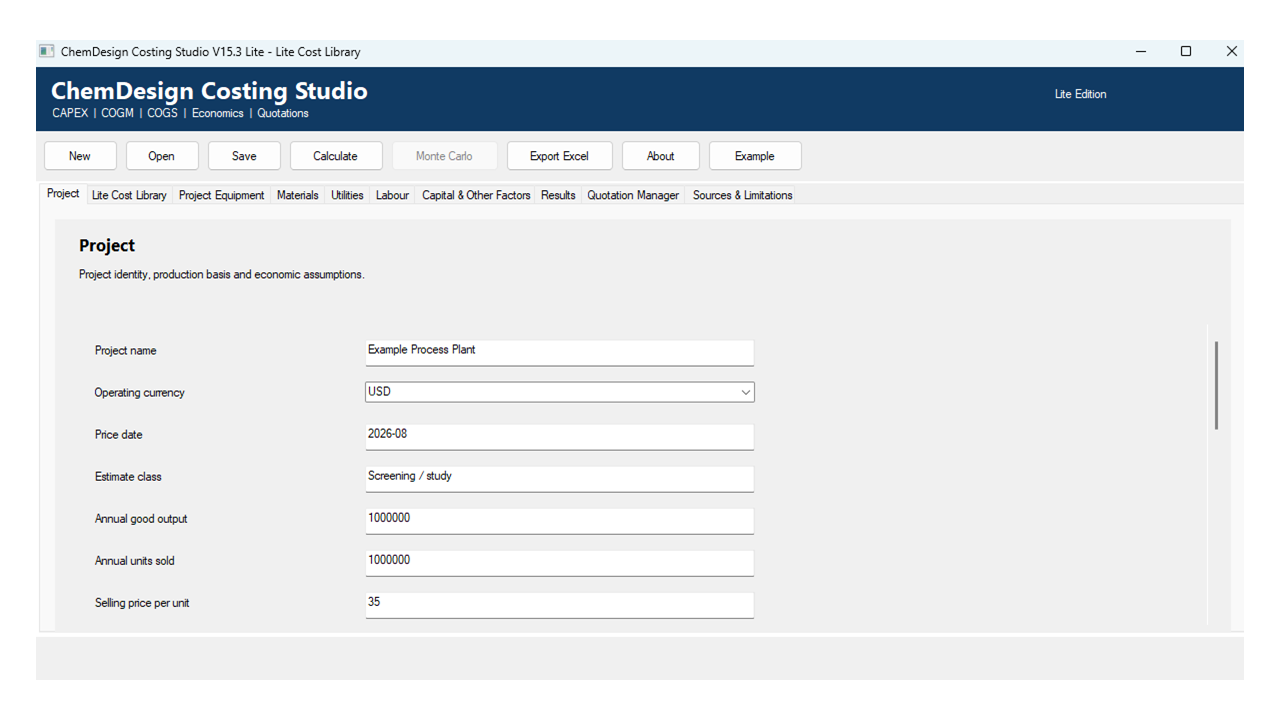The height and width of the screenshot is (720, 1280).
Task: Click the 'Project' section heading
Action: [107, 245]
